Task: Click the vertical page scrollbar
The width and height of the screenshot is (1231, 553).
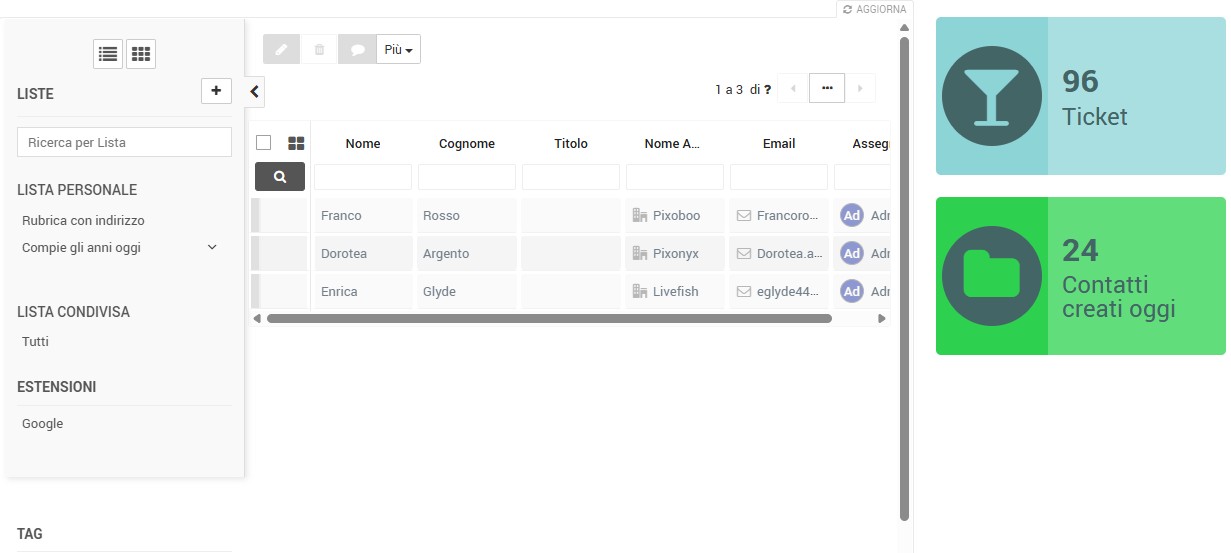Action: tap(904, 279)
